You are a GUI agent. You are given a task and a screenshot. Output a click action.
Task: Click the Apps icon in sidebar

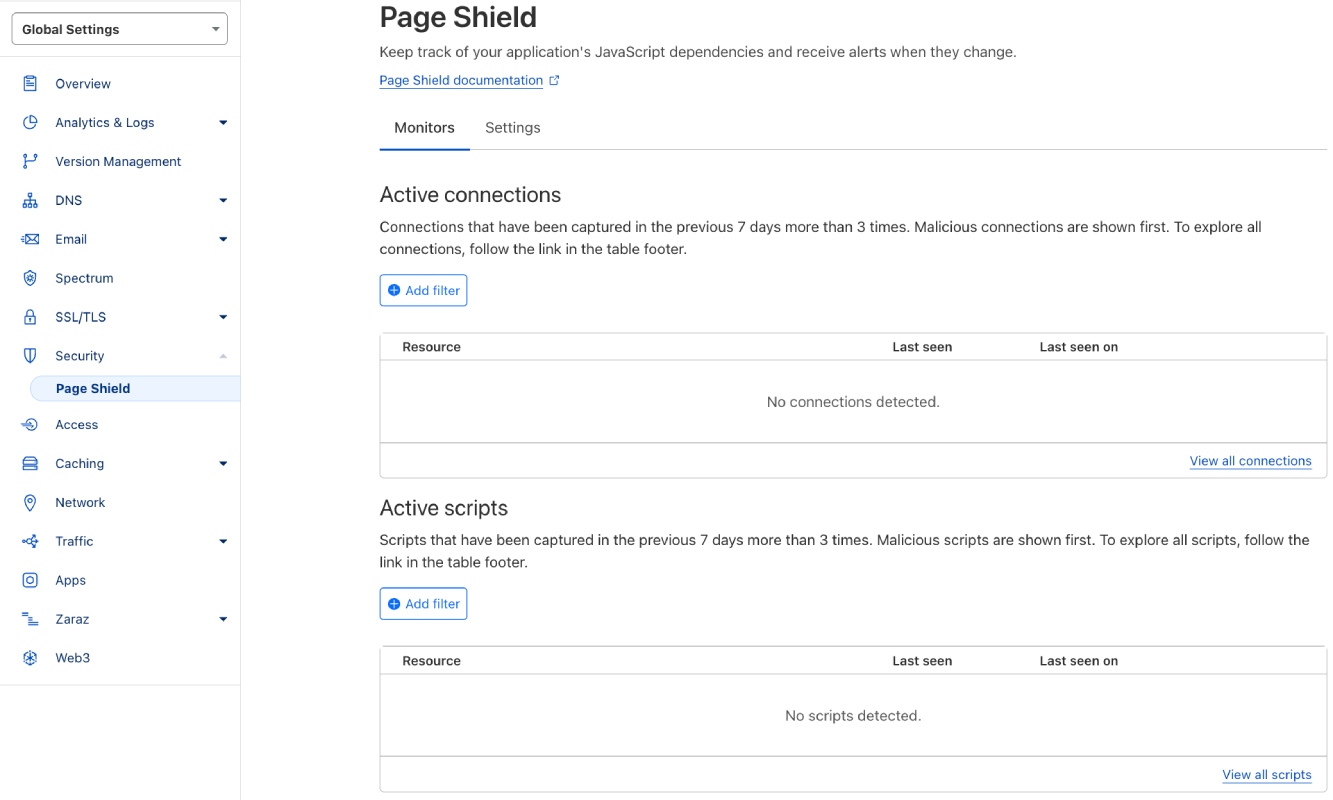[30, 580]
